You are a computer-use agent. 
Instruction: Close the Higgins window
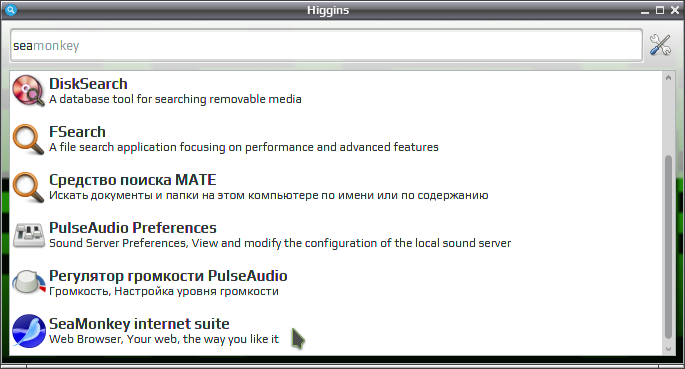(x=675, y=10)
